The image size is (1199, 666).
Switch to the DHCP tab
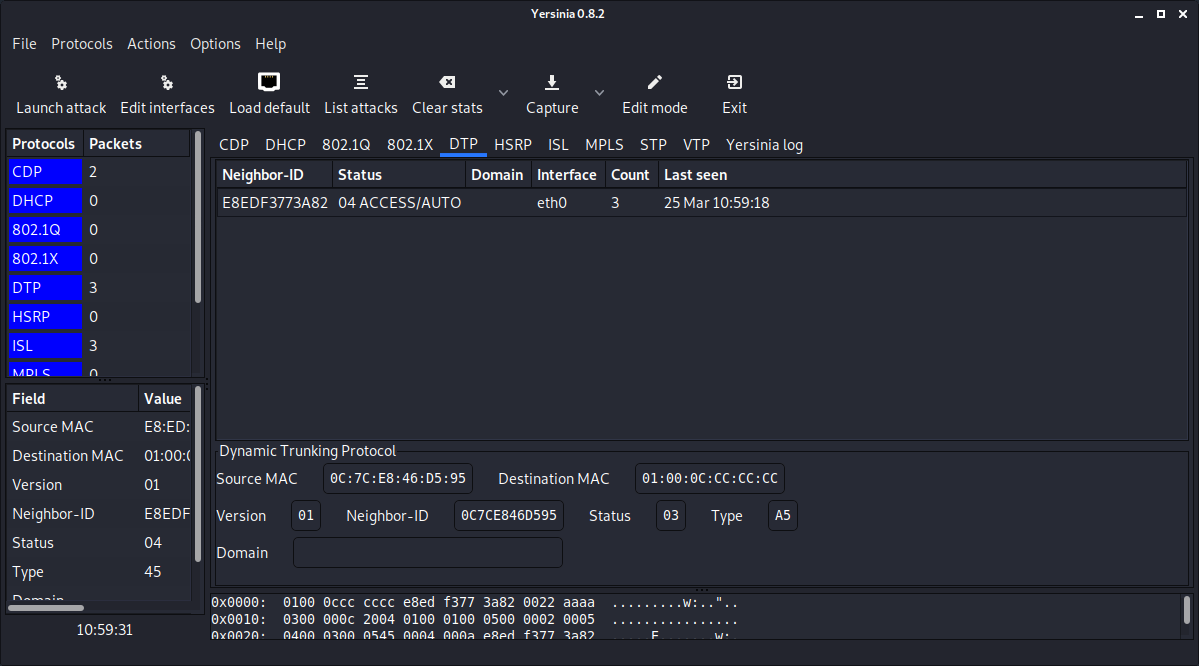coord(285,145)
